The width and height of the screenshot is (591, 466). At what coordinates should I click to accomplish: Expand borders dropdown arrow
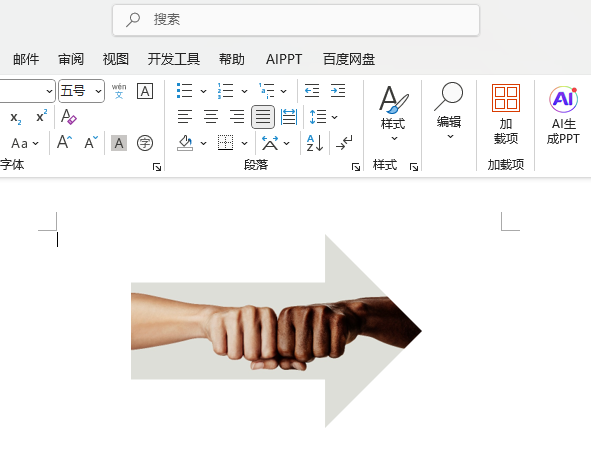(244, 143)
